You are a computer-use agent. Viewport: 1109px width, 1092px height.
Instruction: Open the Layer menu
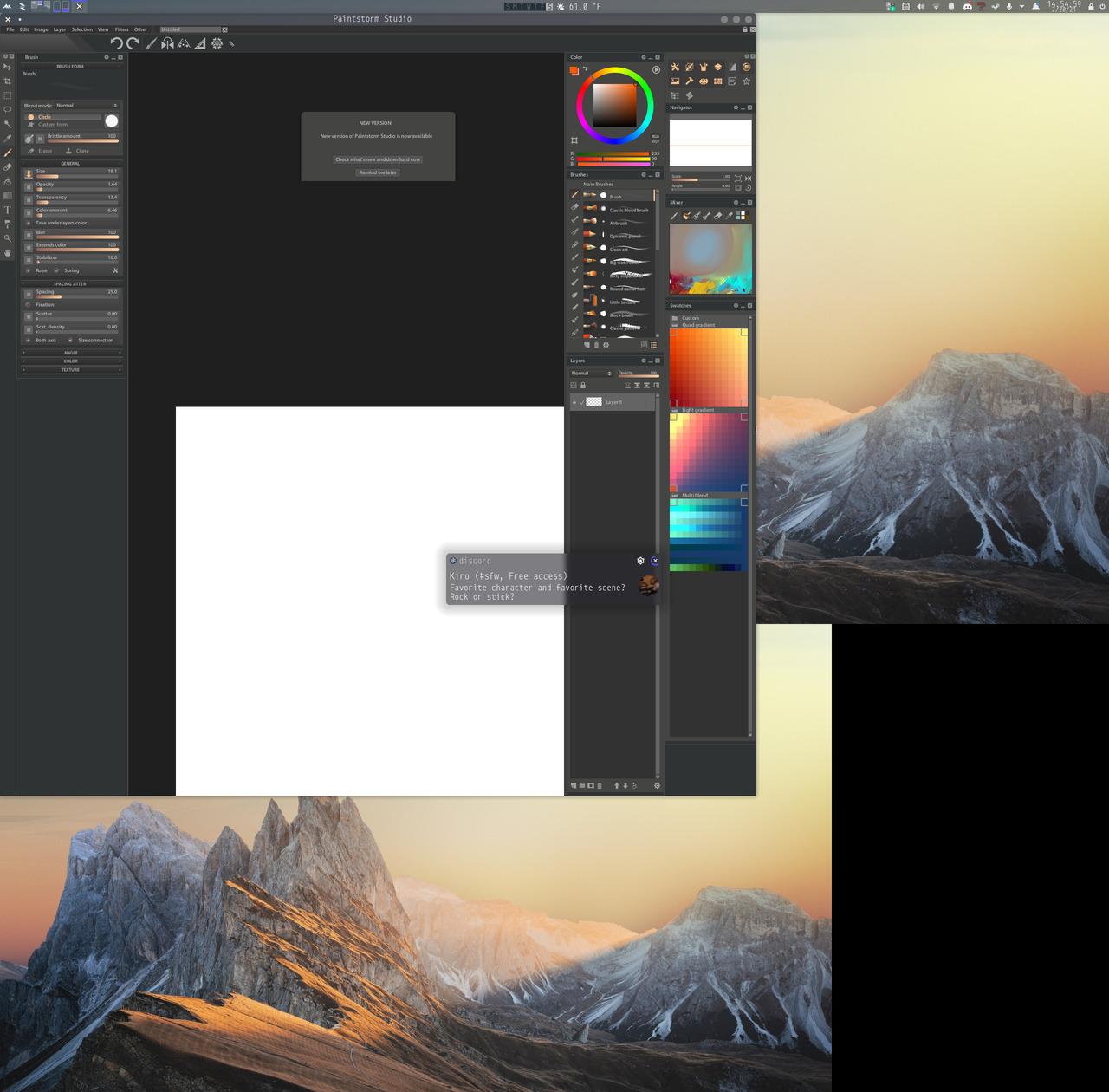pyautogui.click(x=60, y=29)
